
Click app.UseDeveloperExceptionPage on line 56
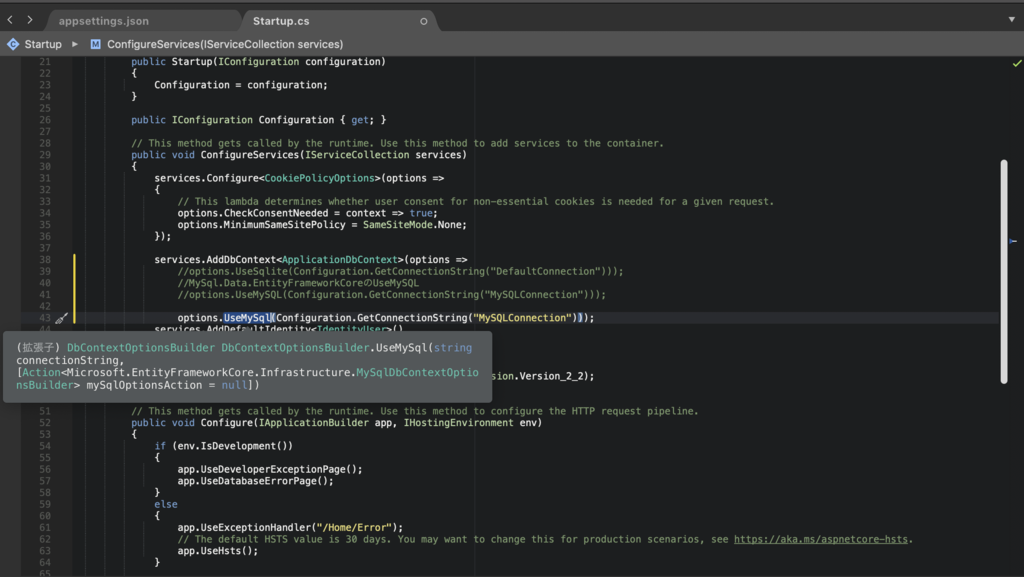(270, 469)
